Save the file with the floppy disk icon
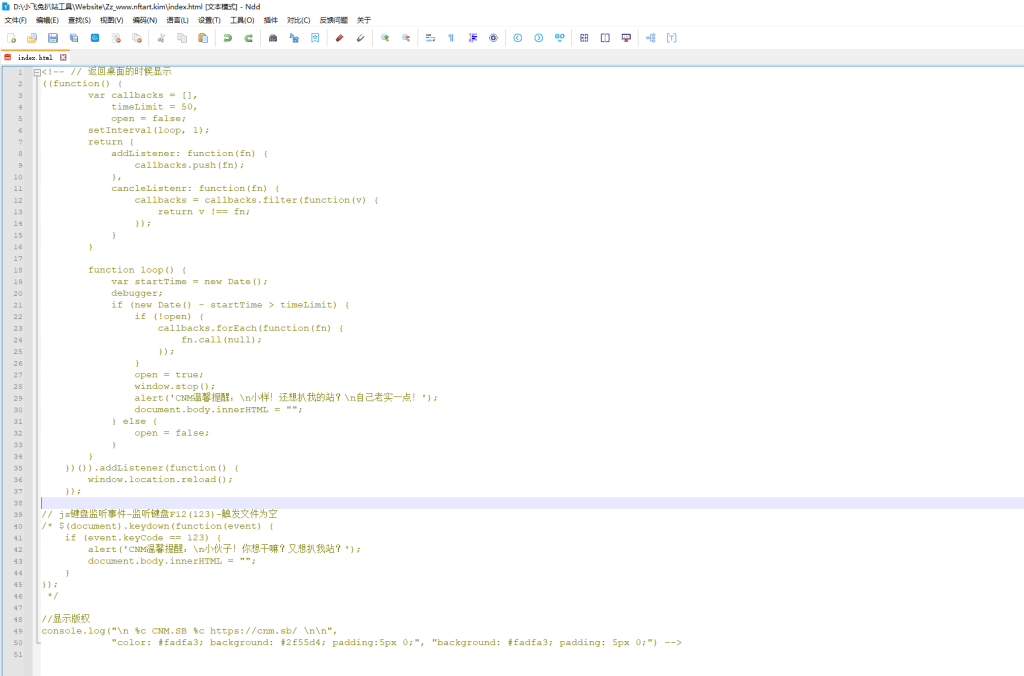Screen dimensions: 1024x676 53,38
